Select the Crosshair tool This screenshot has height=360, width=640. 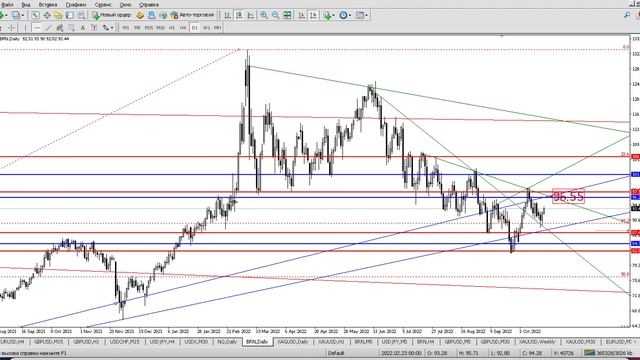[11, 28]
